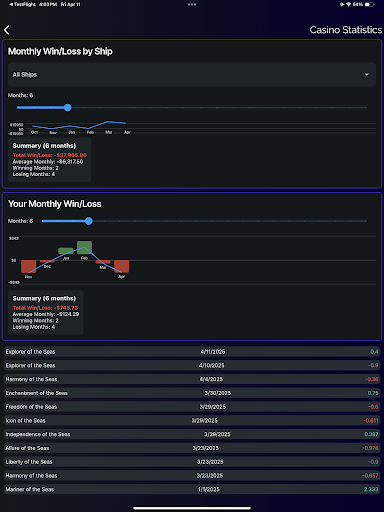Click the Months slider handle in Your Monthly Win/Loss
384x512 pixels.
point(89,221)
